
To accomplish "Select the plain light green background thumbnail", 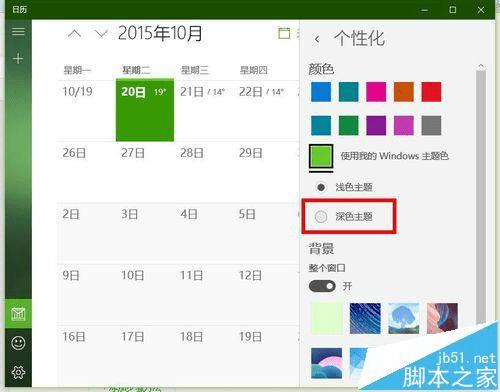I will (x=327, y=318).
